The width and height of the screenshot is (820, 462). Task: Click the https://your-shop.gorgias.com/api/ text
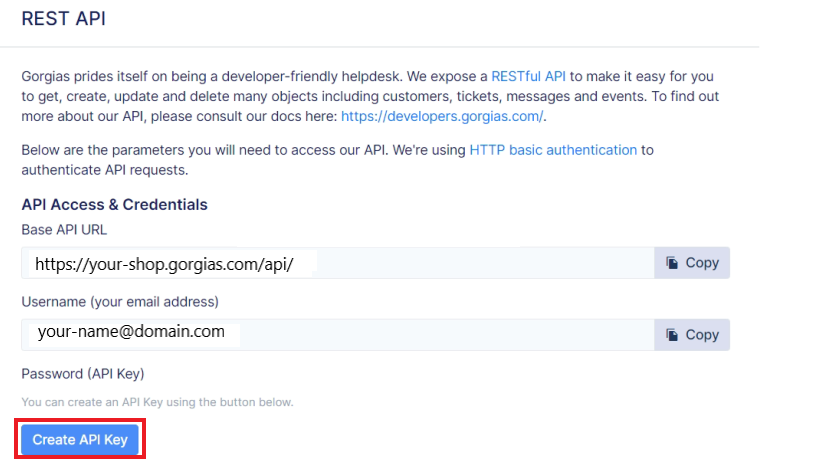tap(164, 265)
